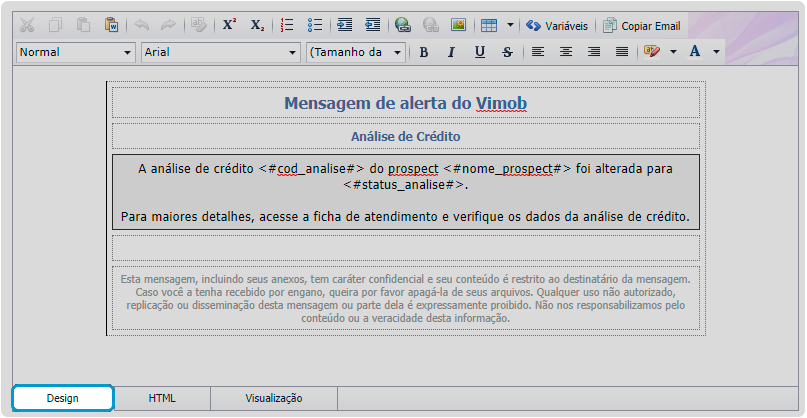Insert a numbered list
The height and width of the screenshot is (418, 807).
[x=287, y=25]
